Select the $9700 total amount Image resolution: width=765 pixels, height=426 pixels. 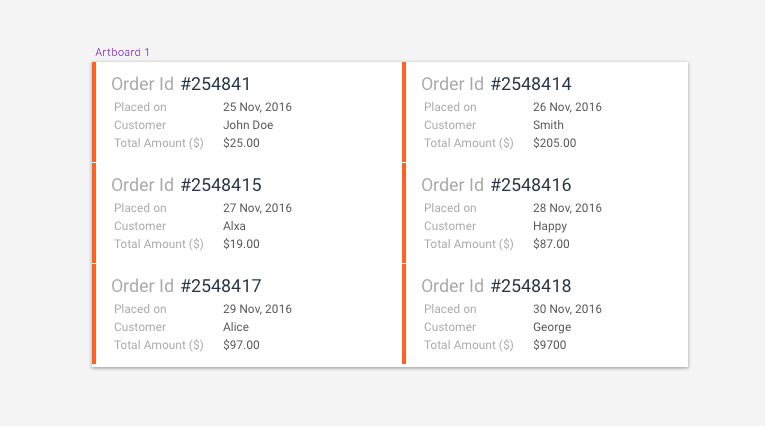point(549,345)
